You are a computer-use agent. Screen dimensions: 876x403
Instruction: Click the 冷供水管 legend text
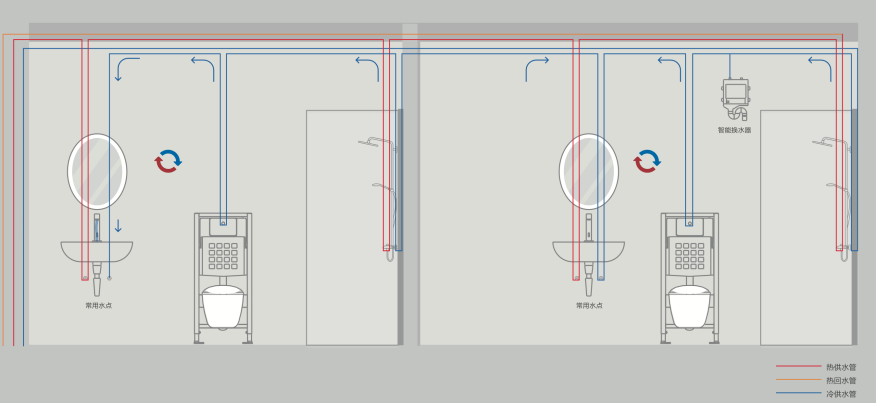coord(841,395)
